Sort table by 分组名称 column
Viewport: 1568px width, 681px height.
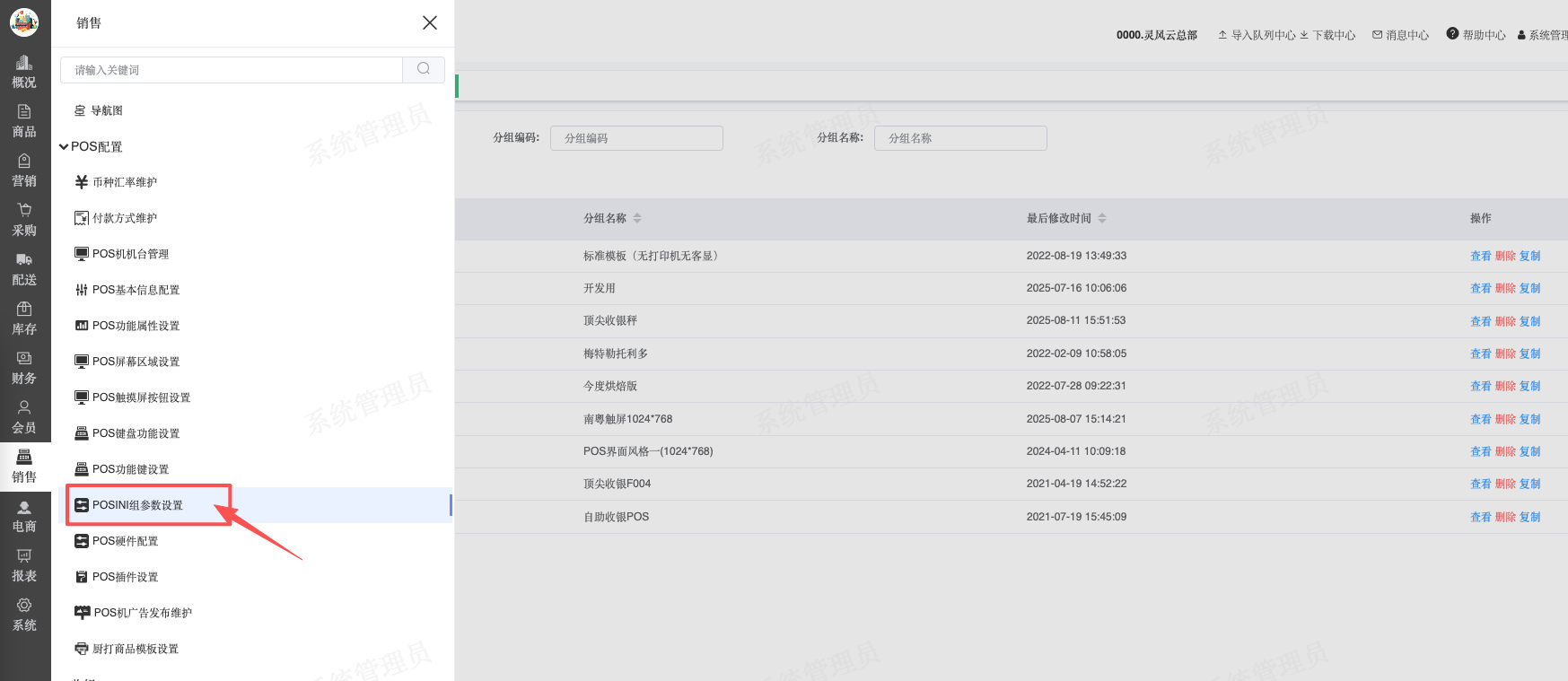point(637,218)
